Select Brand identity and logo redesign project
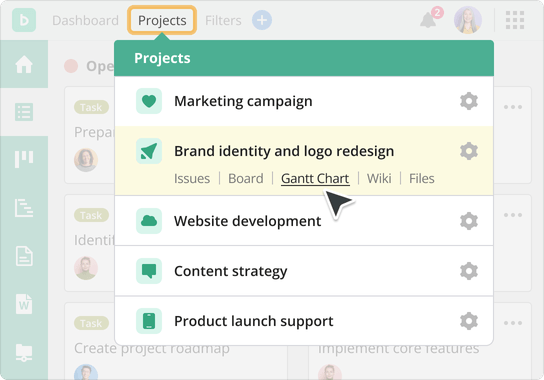544x380 pixels. pyautogui.click(x=284, y=151)
